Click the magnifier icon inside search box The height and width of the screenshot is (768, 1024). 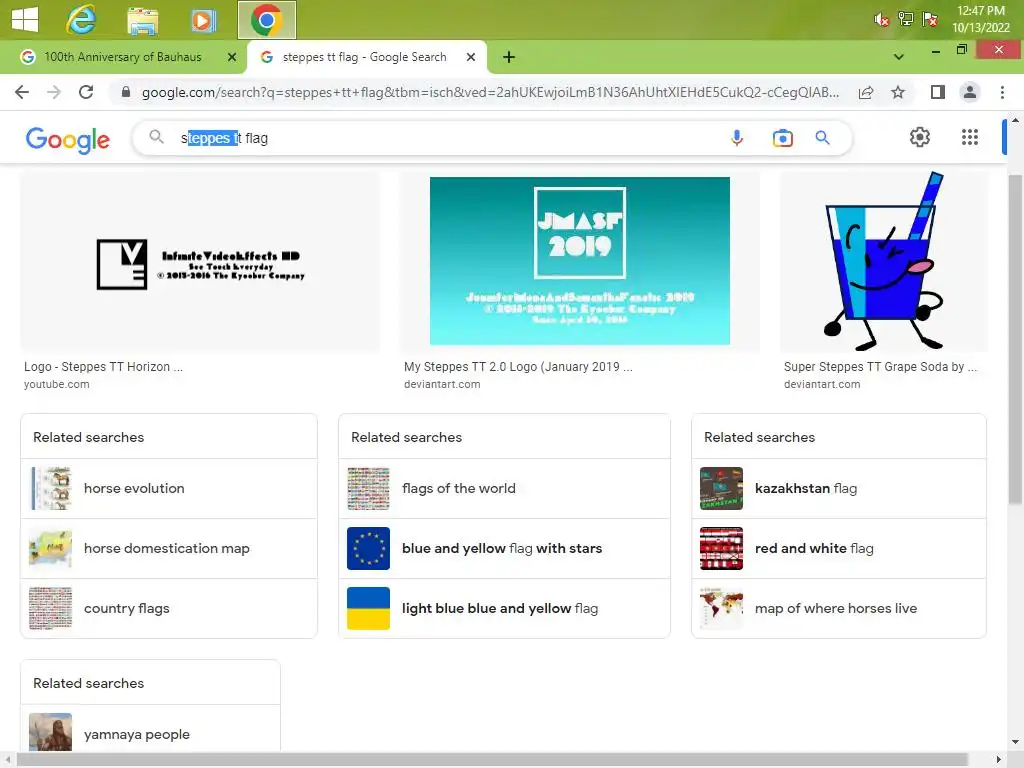coord(156,137)
